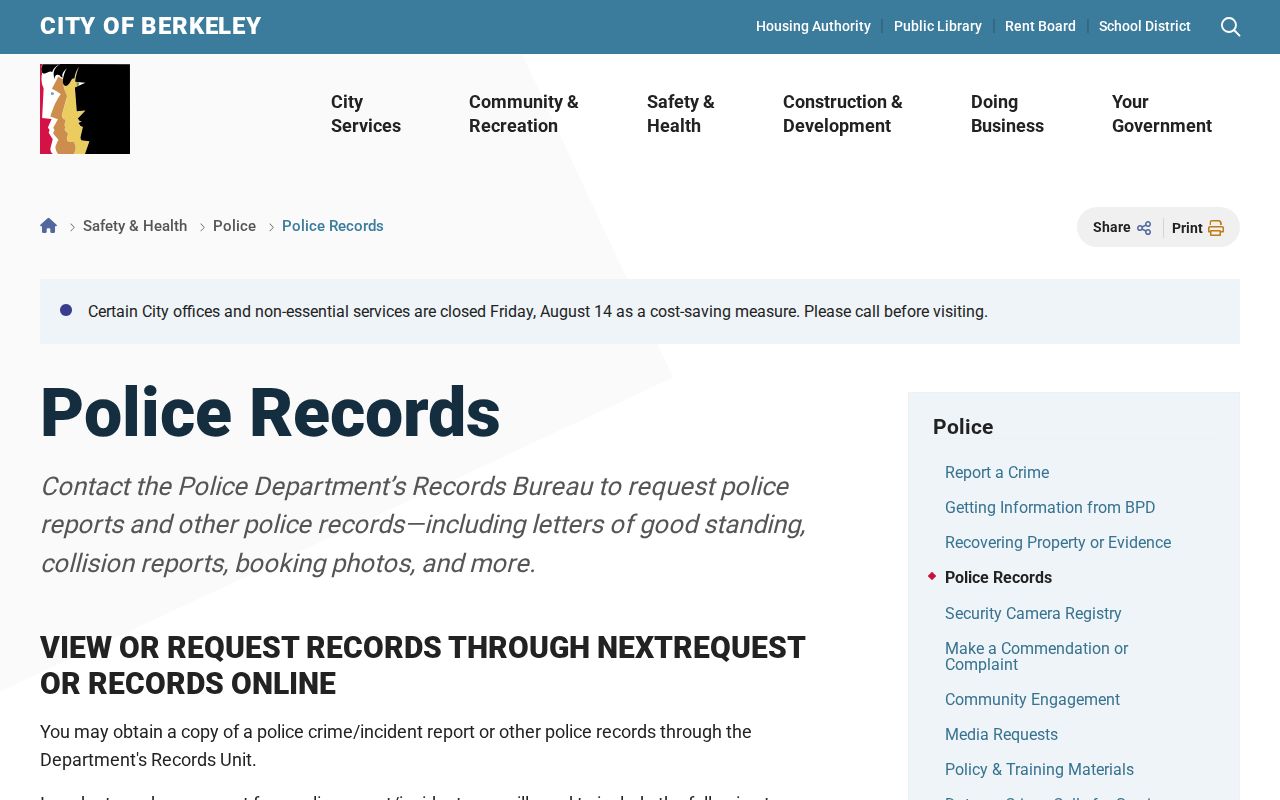Open Policy & Training Materials link
Screen dimensions: 1280x800
pos(1039,769)
